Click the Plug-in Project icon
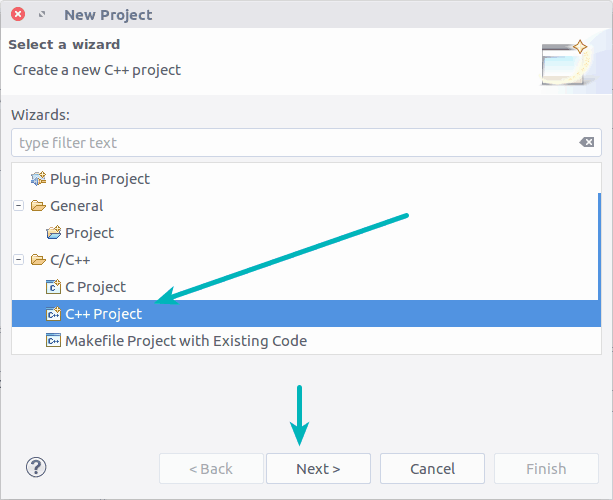The height and width of the screenshot is (500, 613). 38,179
